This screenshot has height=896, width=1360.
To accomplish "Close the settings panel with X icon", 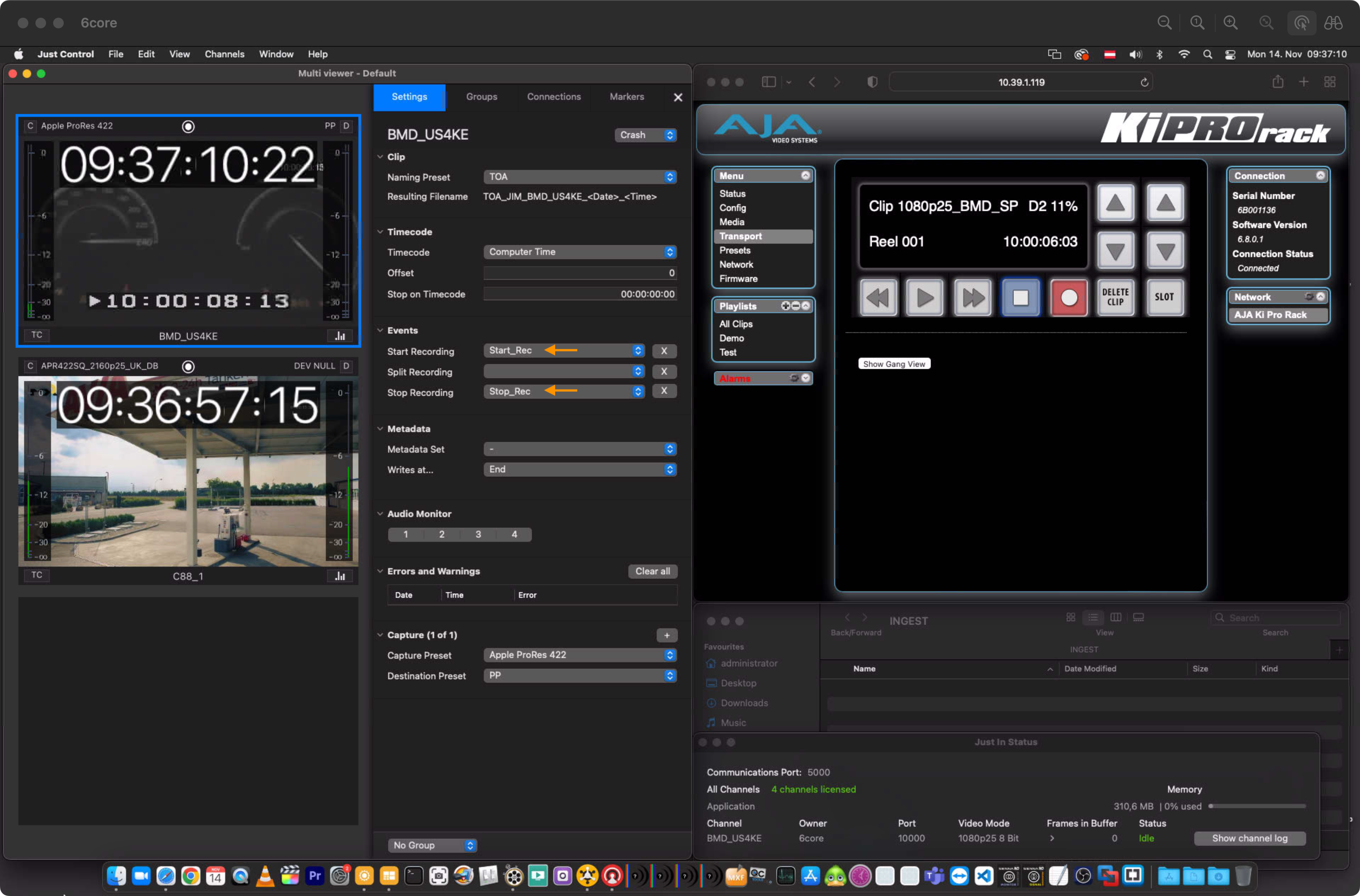I will click(x=678, y=97).
